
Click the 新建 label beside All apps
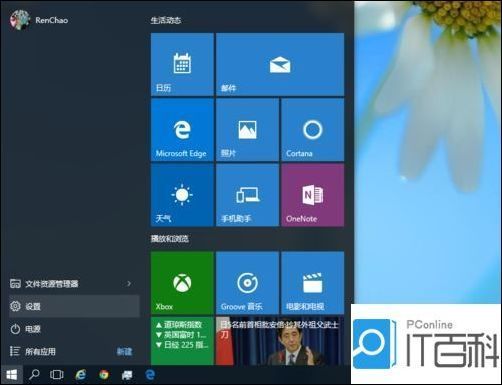pyautogui.click(x=124, y=352)
